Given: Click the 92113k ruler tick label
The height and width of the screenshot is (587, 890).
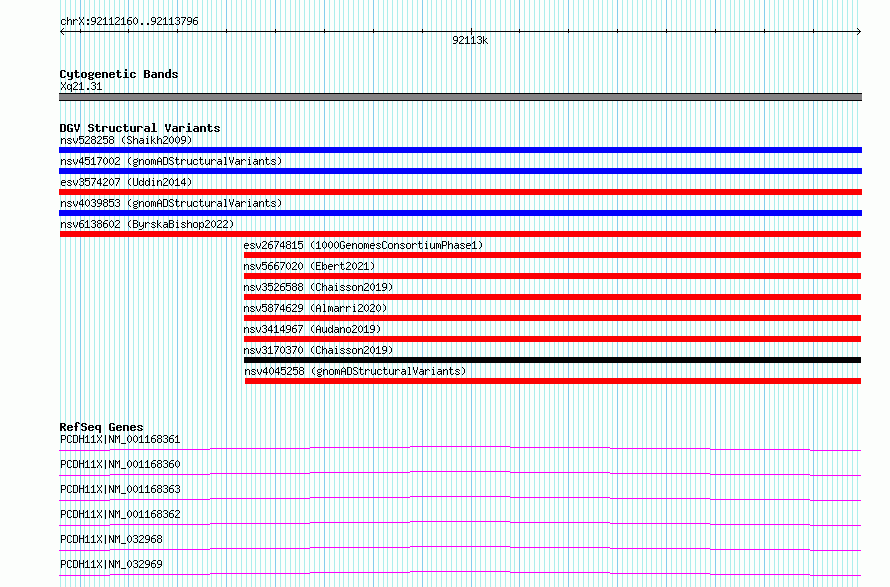Looking at the screenshot, I should (470, 40).
